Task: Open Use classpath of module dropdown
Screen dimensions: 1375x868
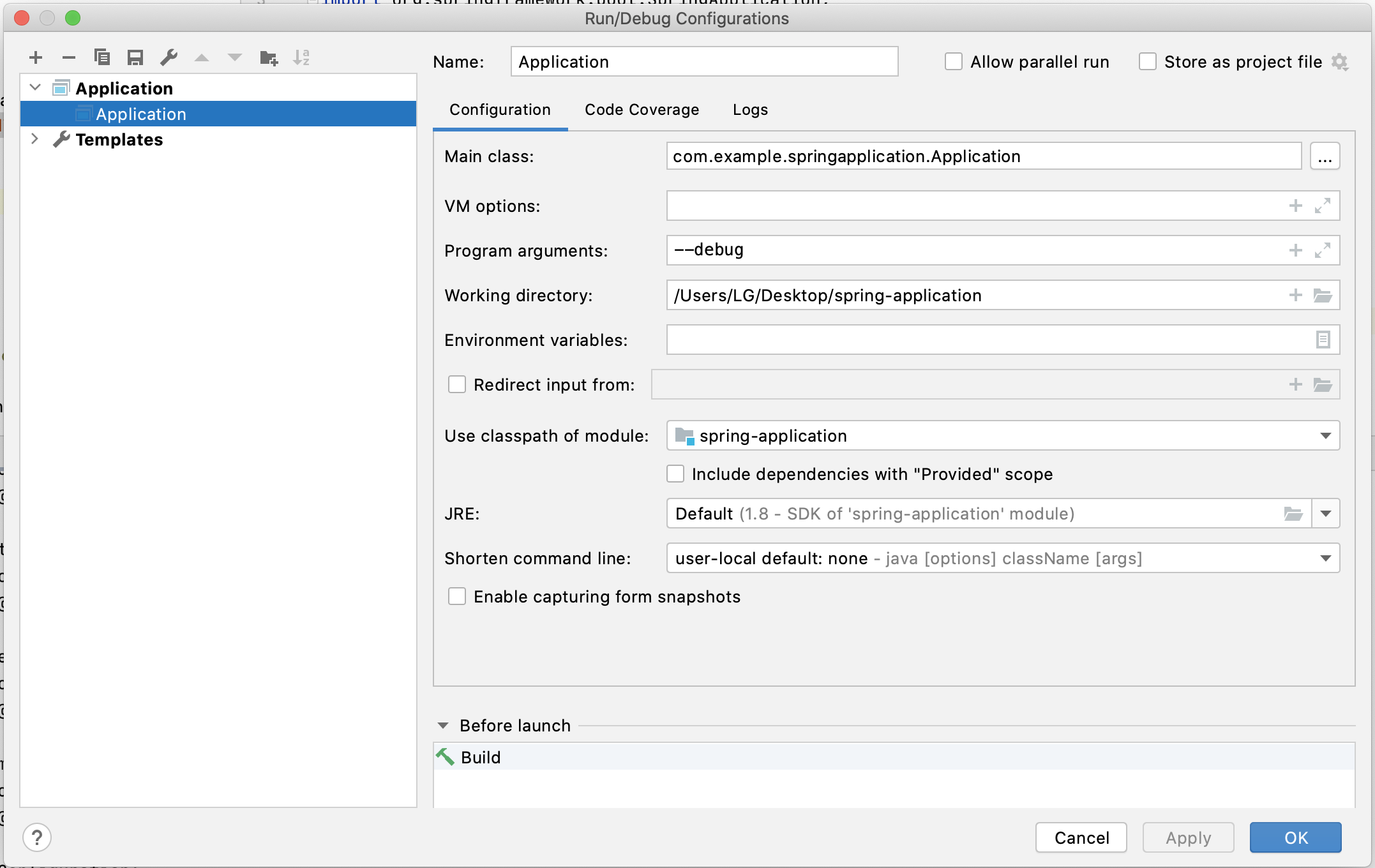Action: click(1325, 436)
